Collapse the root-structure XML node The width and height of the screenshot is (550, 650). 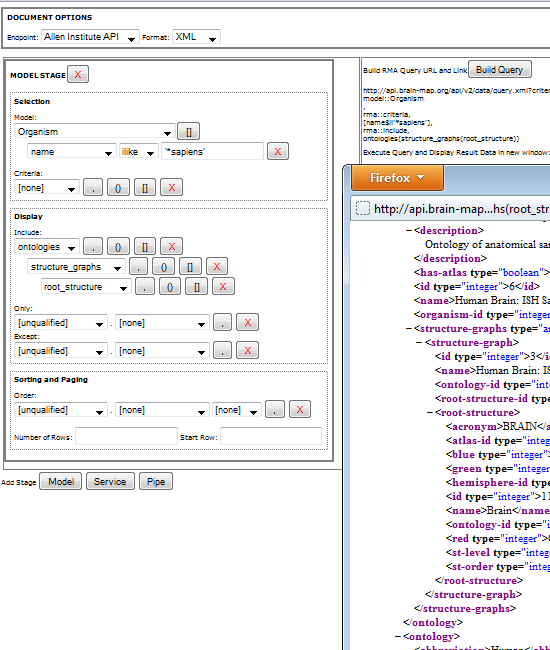[x=430, y=413]
